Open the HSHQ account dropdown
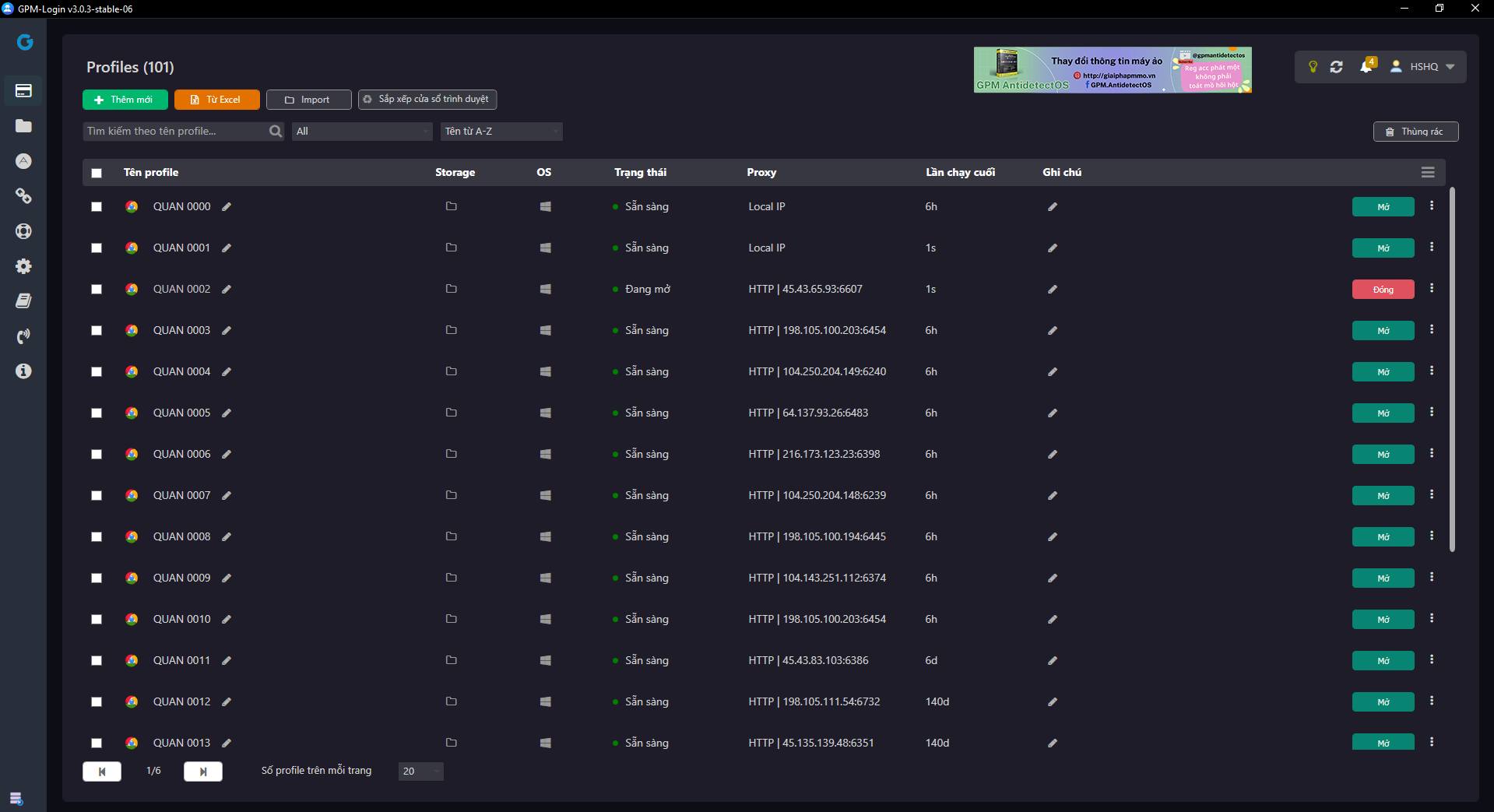Image resolution: width=1494 pixels, height=812 pixels. pyautogui.click(x=1423, y=67)
